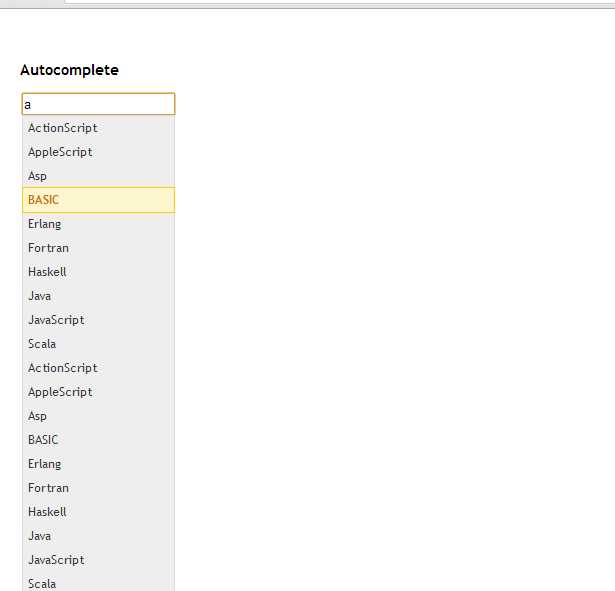Pick ActionScript directly beneath the input field
Image resolution: width=615 pixels, height=591 pixels.
[98, 128]
